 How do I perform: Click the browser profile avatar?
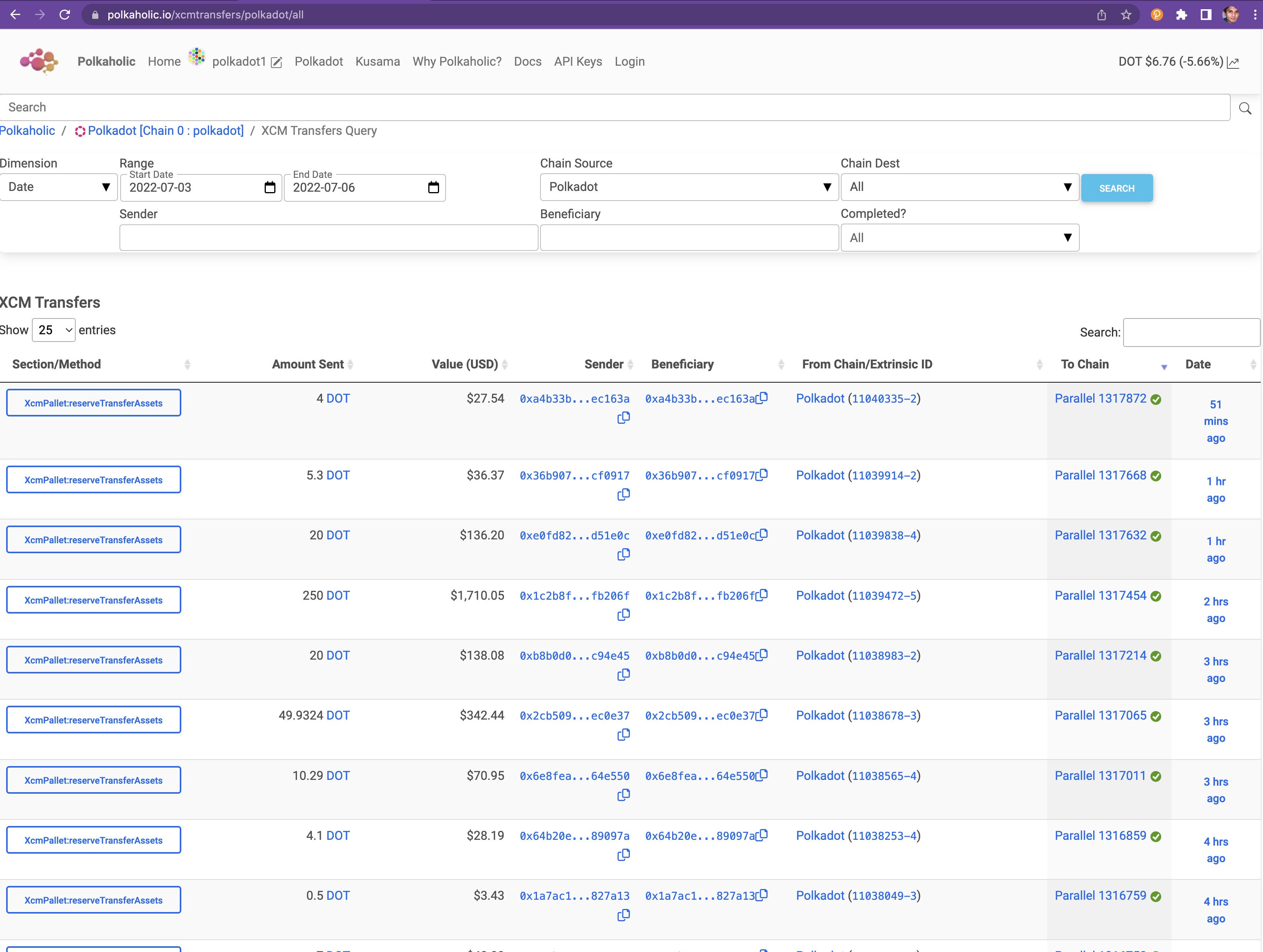click(x=1230, y=15)
